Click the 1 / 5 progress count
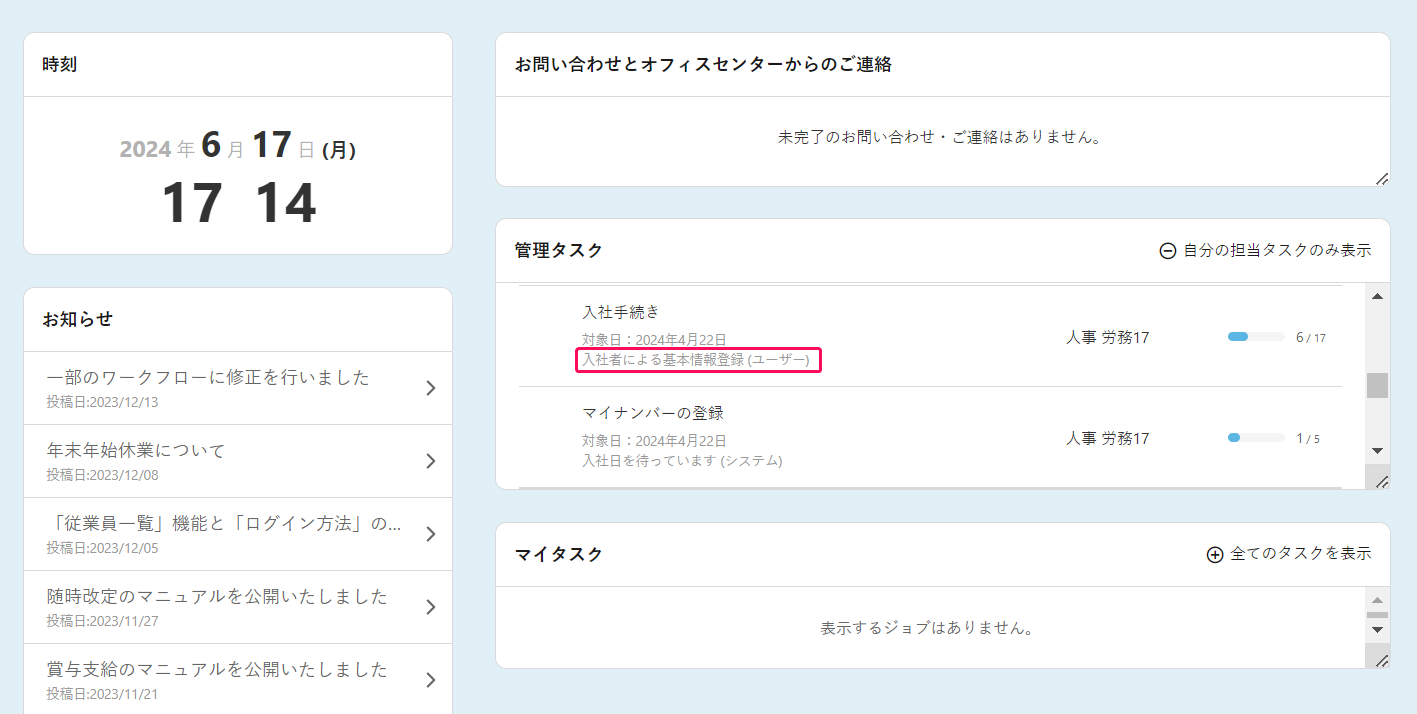 pos(1308,439)
